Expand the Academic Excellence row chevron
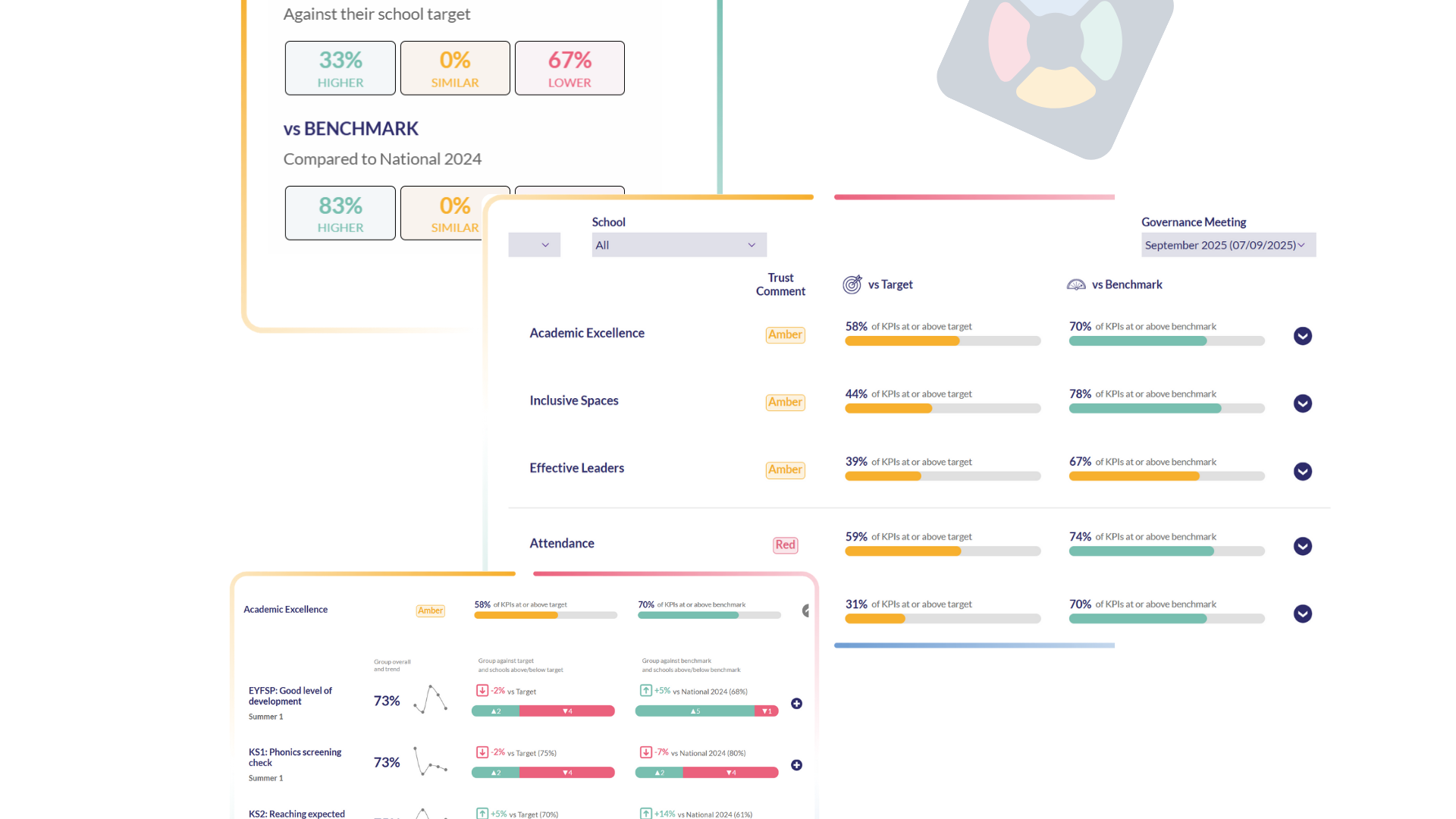 (x=1303, y=336)
